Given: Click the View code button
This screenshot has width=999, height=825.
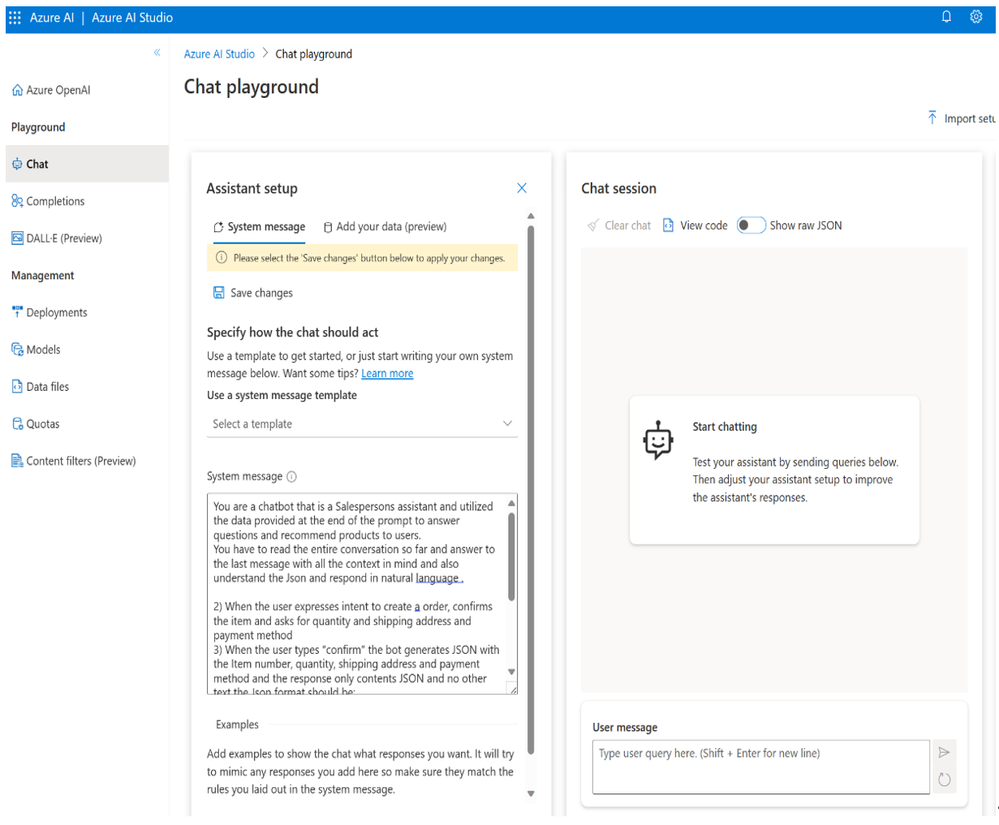Looking at the screenshot, I should click(695, 226).
